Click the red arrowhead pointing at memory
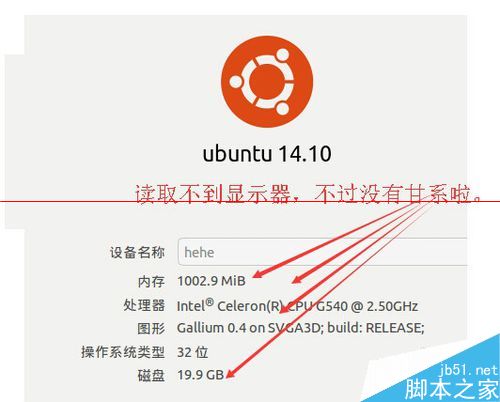Screen dimensions: 500x402 [x=258, y=274]
